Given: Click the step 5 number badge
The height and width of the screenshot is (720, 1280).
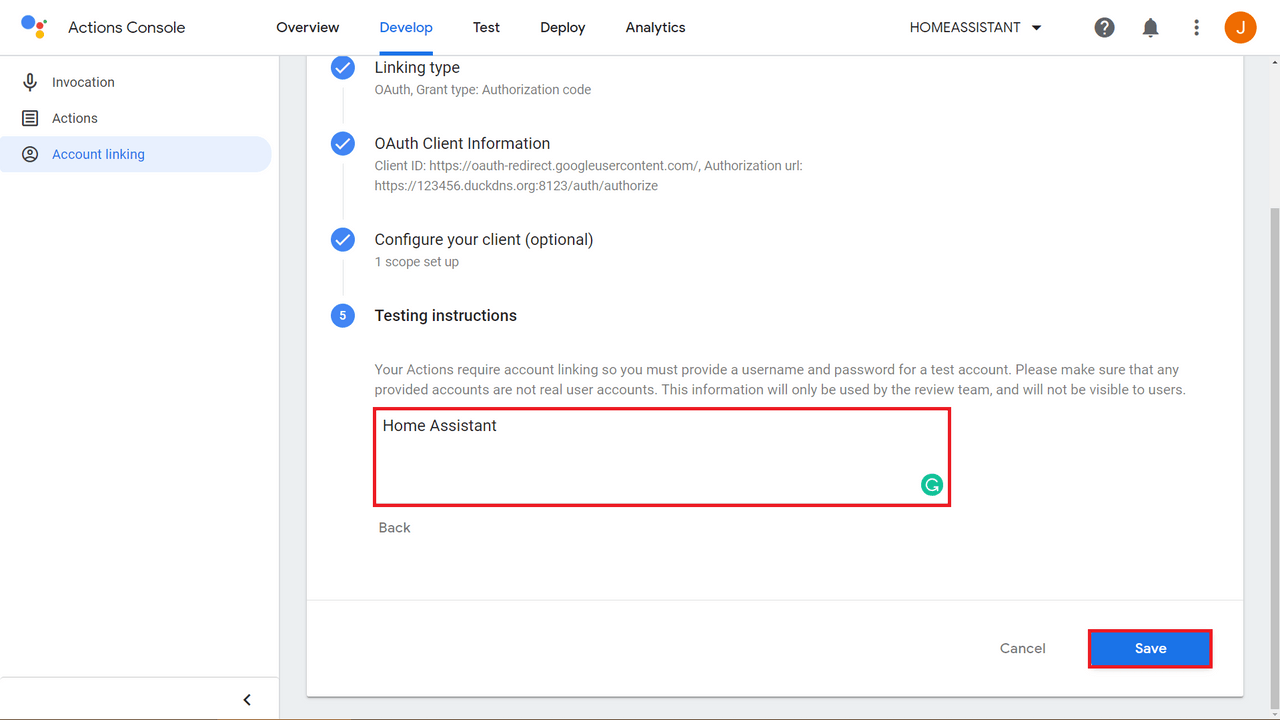Looking at the screenshot, I should tap(343, 316).
